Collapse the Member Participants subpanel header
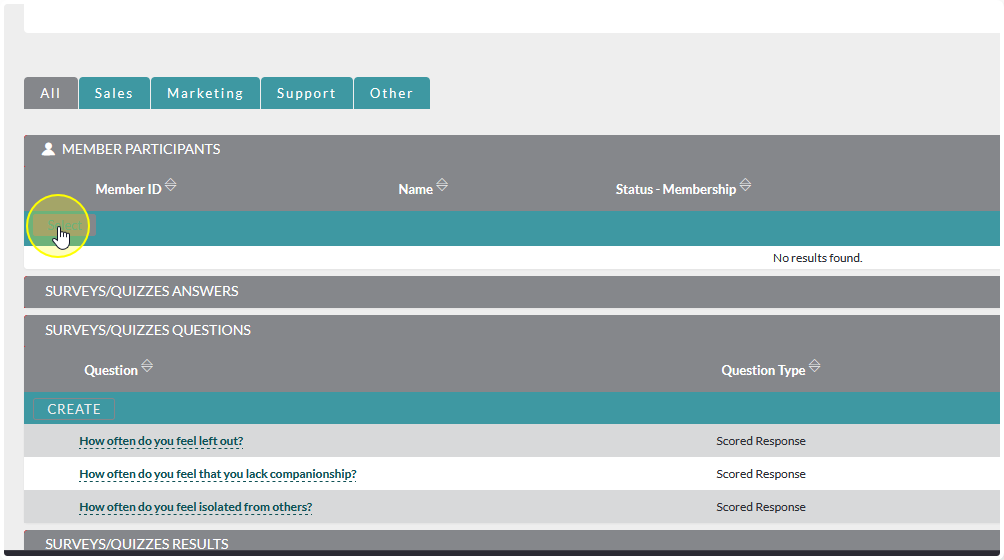This screenshot has height=560, width=1004. coord(141,149)
